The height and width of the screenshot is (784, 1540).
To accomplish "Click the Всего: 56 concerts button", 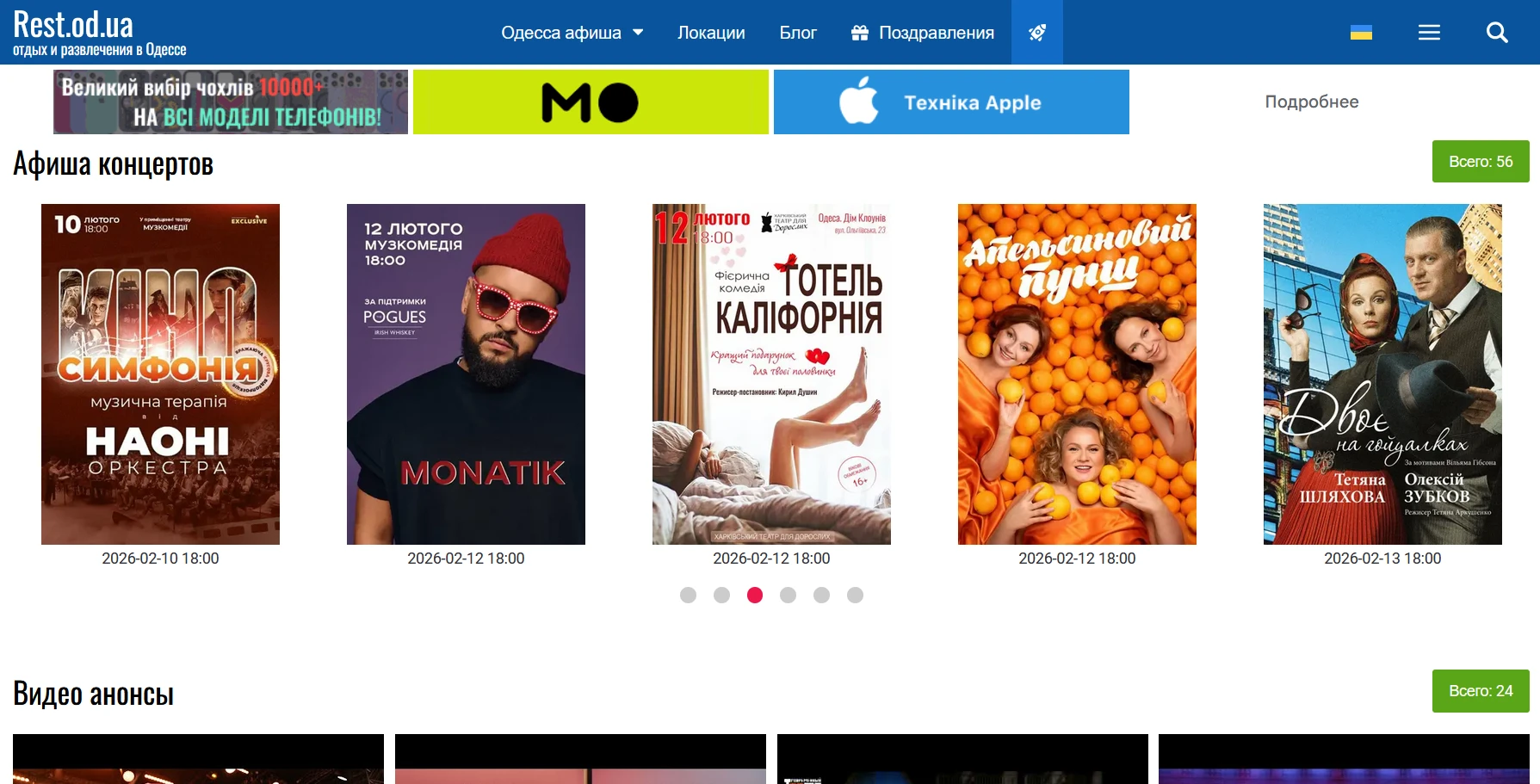I will click(1481, 161).
